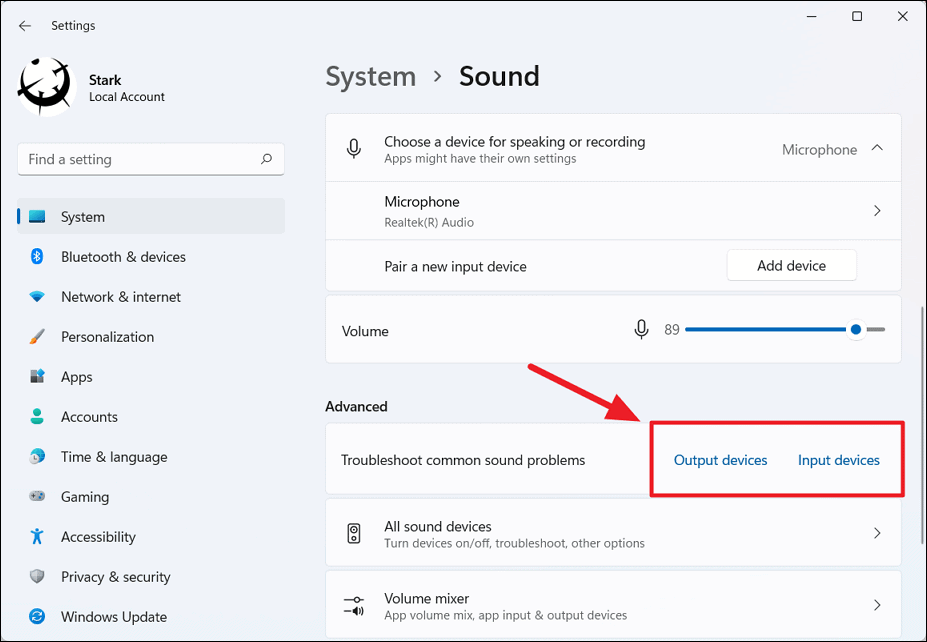
Task: Adjust the Volume slider handle
Action: pyautogui.click(x=855, y=329)
